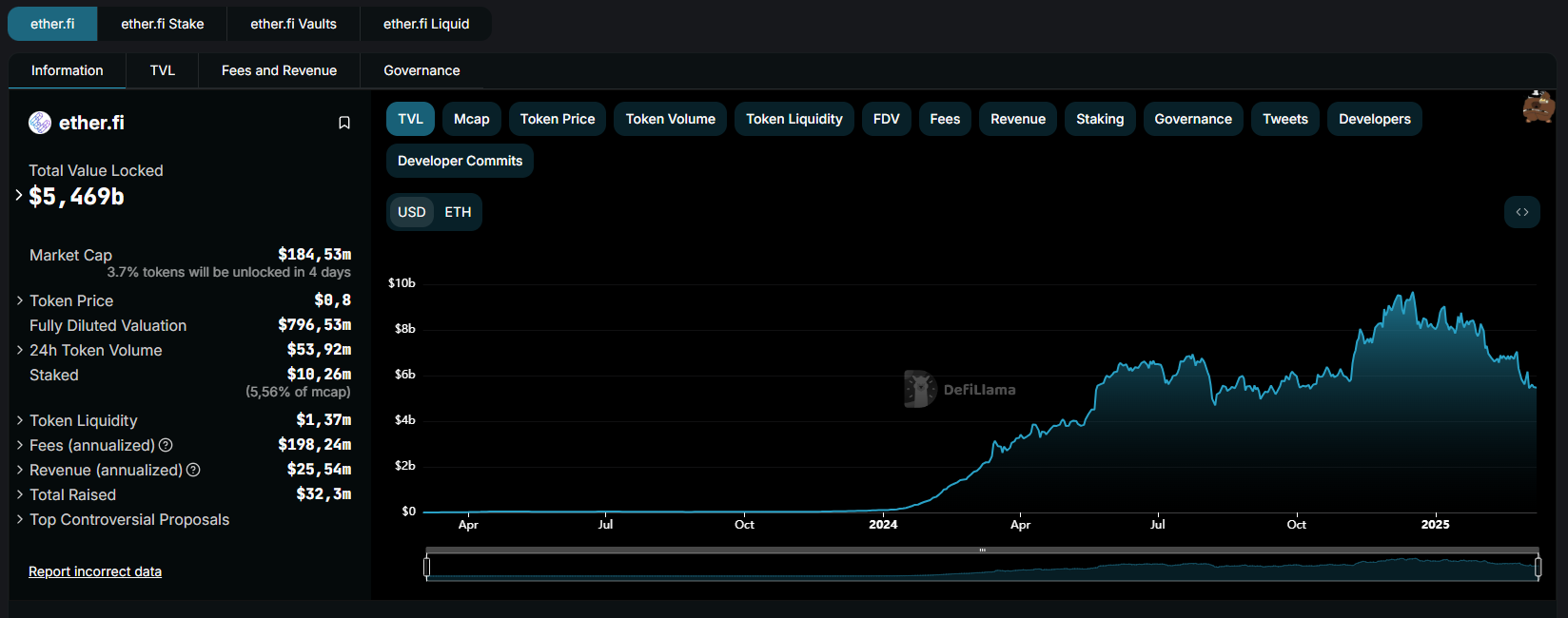Click the $5,469b TVL figure

click(77, 197)
